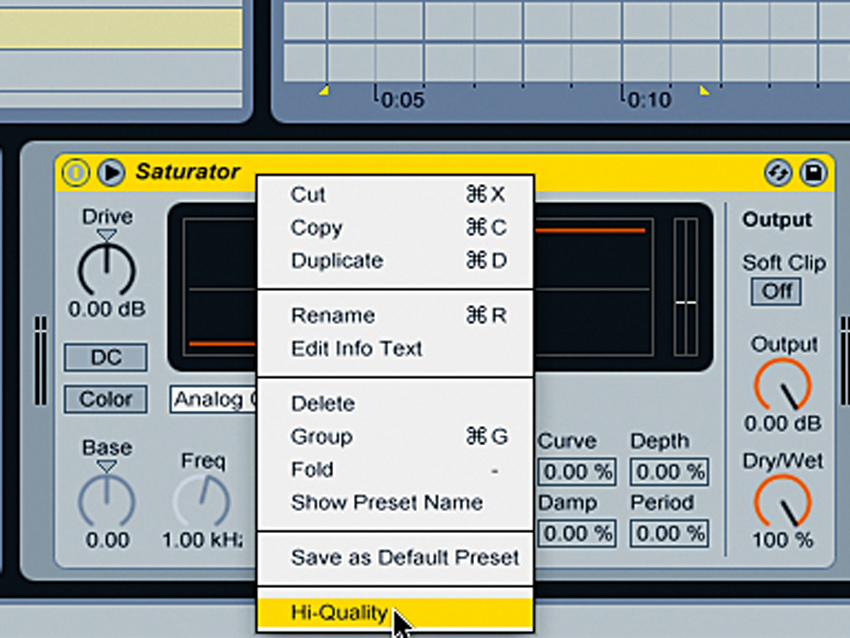Open the Analog Clip curve type dropdown

click(214, 400)
